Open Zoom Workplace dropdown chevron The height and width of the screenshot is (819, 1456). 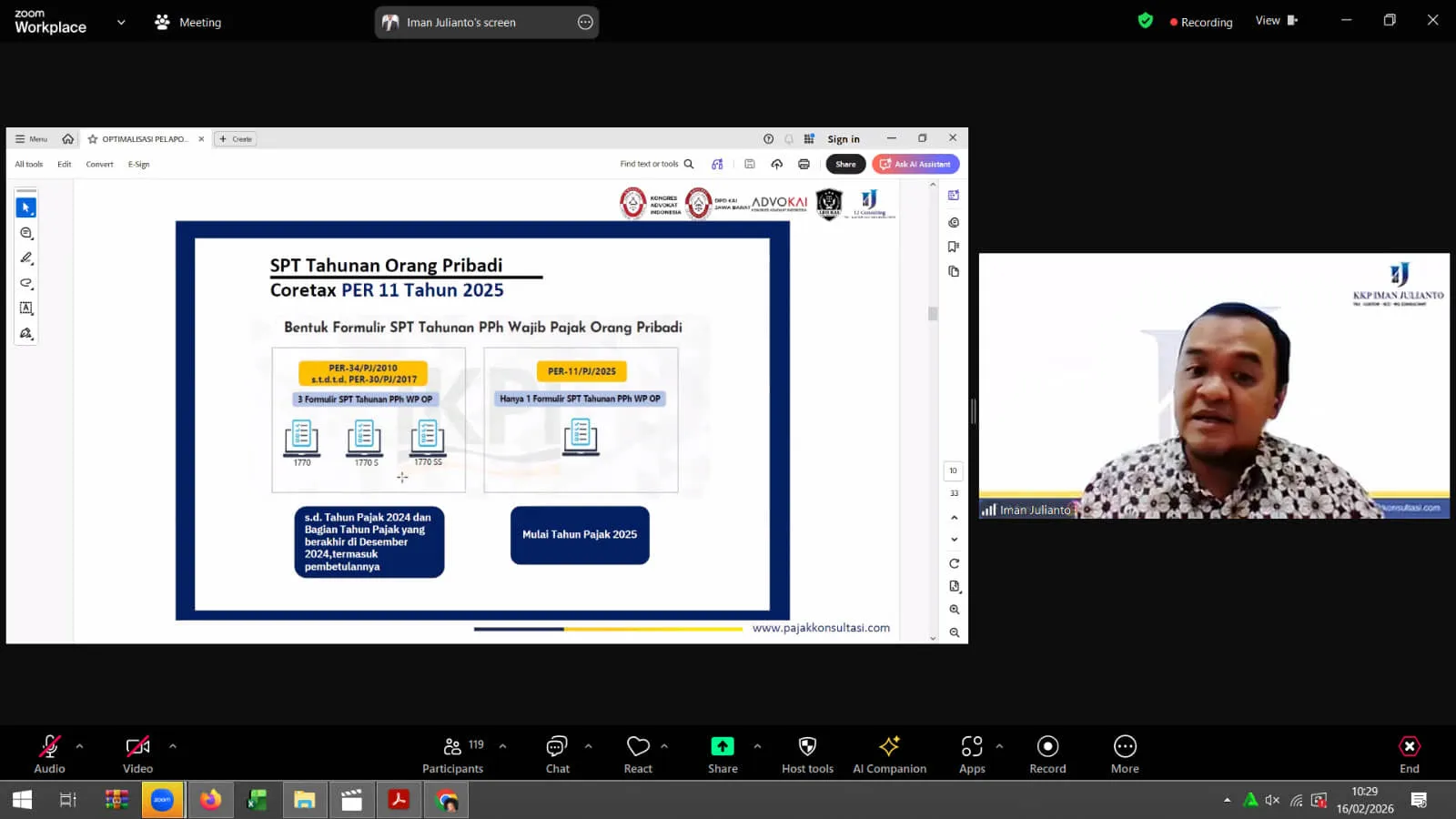(x=121, y=22)
